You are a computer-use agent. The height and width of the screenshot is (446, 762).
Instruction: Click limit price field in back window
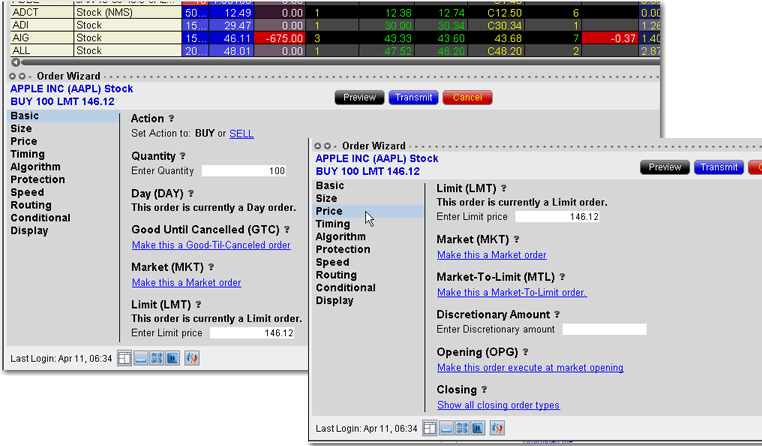tap(252, 333)
